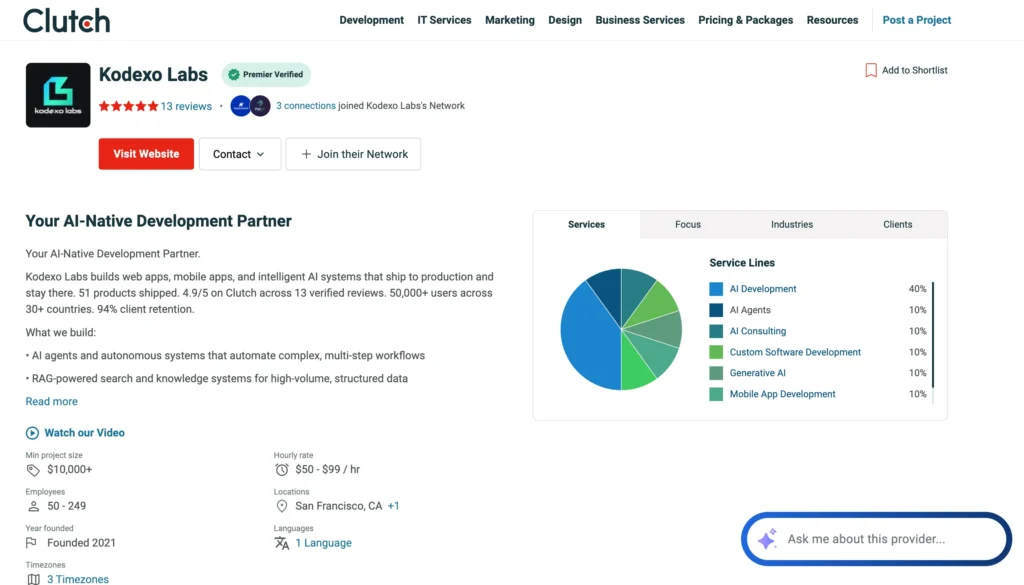Viewport: 1024px width, 585px height.
Task: Click the Clutch logo
Action: click(x=66, y=20)
